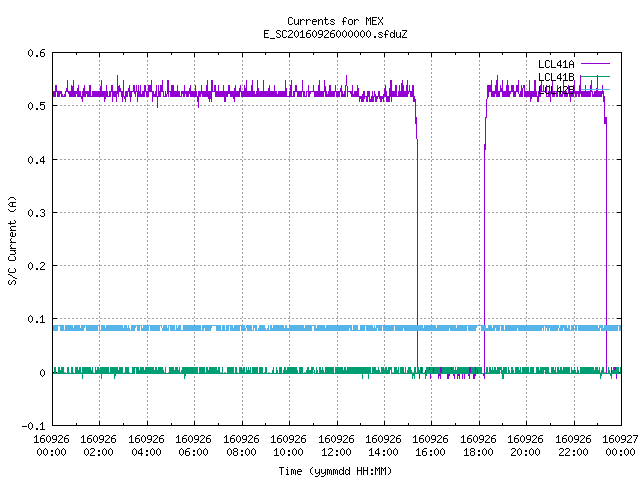The image size is (640, 480).
Task: Click the y-axis tick value 0
Action: [42, 373]
